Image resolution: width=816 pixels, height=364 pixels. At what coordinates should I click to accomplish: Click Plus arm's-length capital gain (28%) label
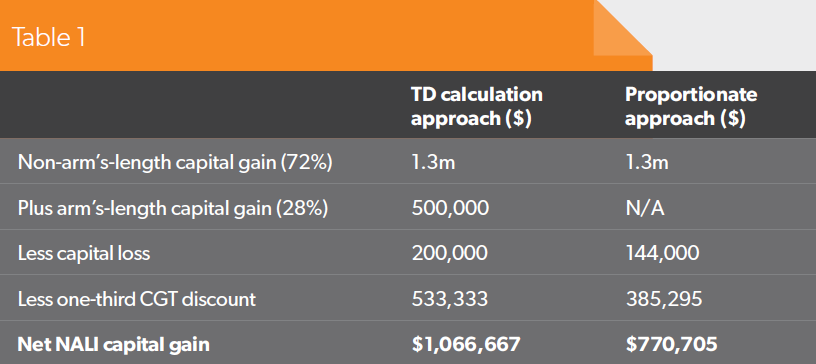[x=173, y=208]
